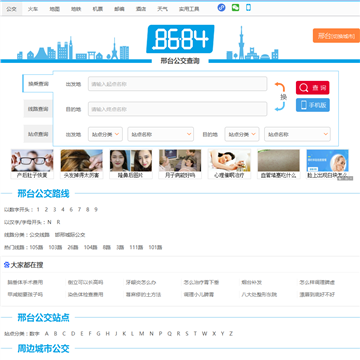Image resolution: width=360 pixels, height=360 pixels.
Task: Click the 八大处整形多院 search link
Action: tap(259, 295)
